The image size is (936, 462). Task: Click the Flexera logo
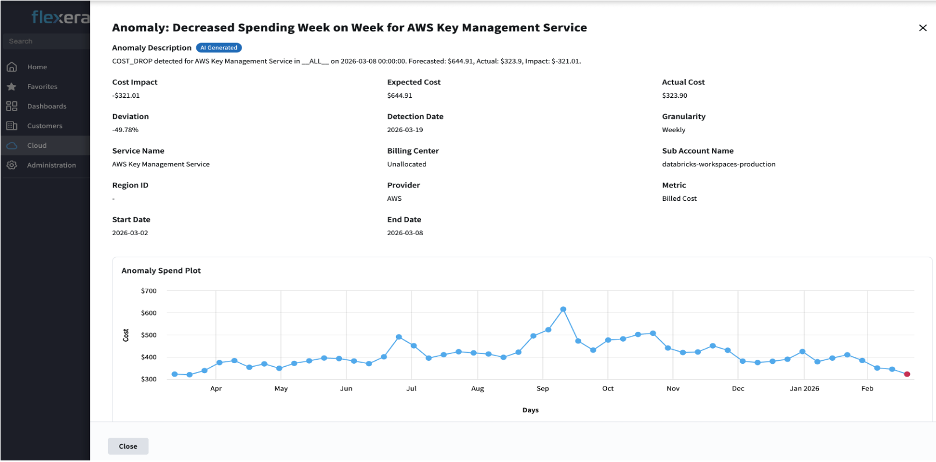pos(60,17)
